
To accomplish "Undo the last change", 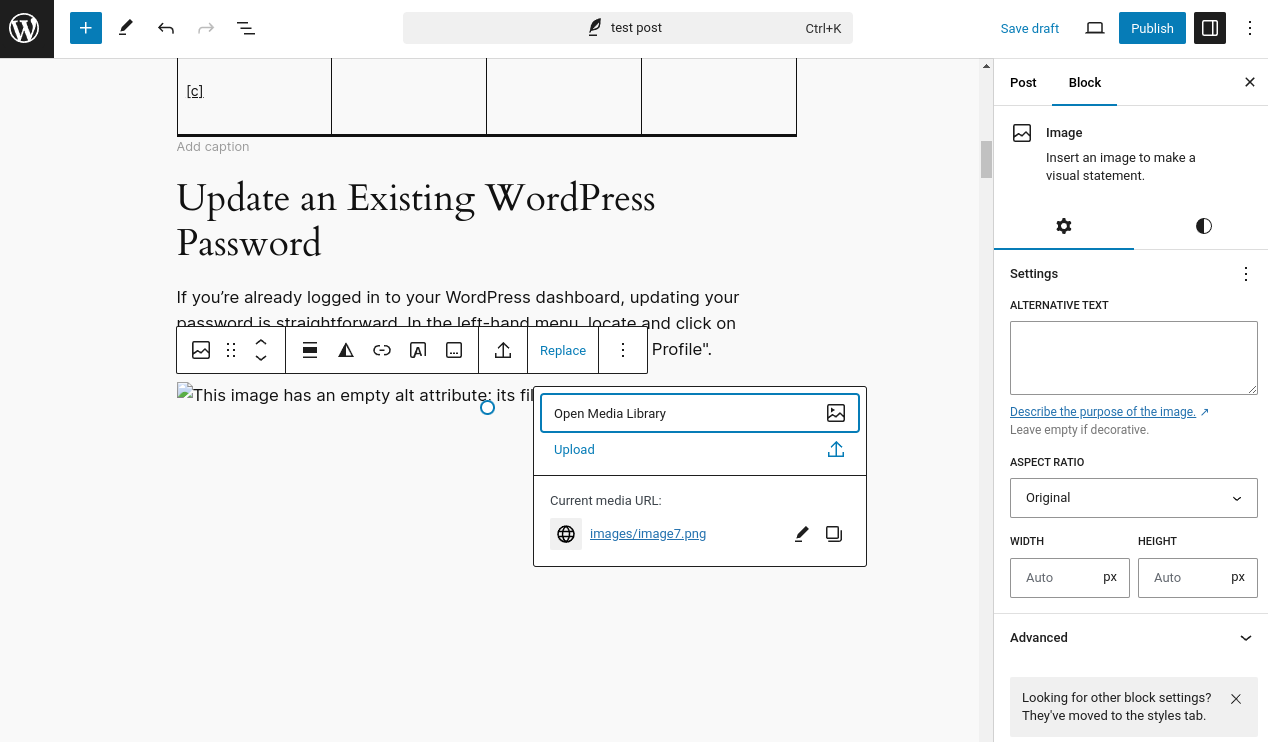I will coord(166,28).
